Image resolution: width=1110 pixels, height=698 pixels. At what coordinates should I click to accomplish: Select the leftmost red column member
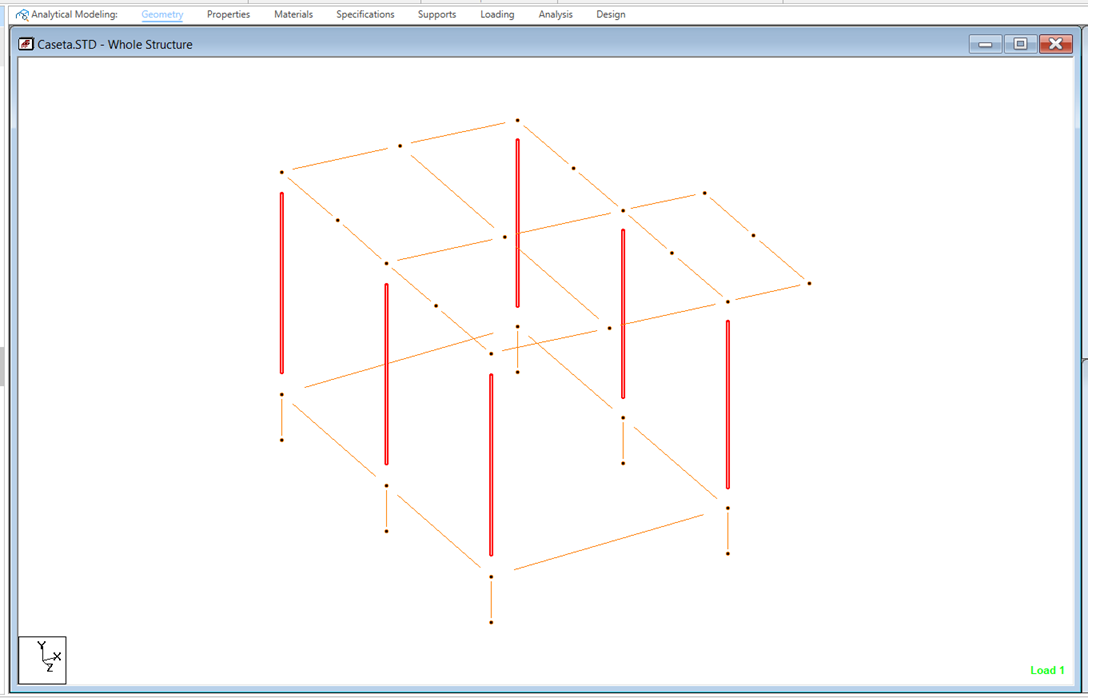[282, 282]
